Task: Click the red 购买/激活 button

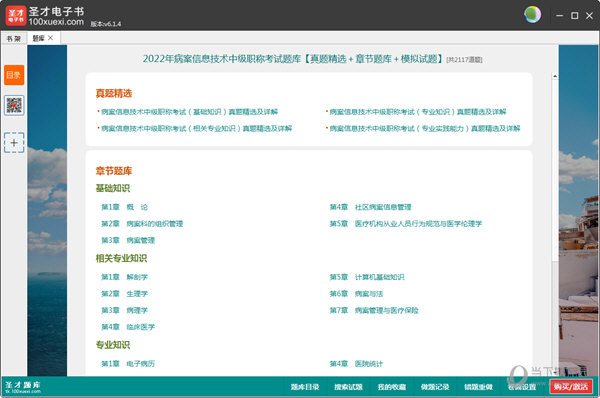Action: (x=571, y=387)
